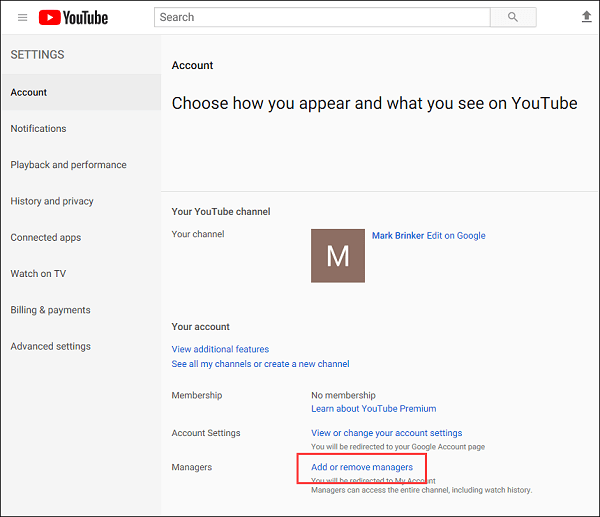This screenshot has width=600, height=517.
Task: Open the hamburger guide menu
Action: (x=23, y=17)
